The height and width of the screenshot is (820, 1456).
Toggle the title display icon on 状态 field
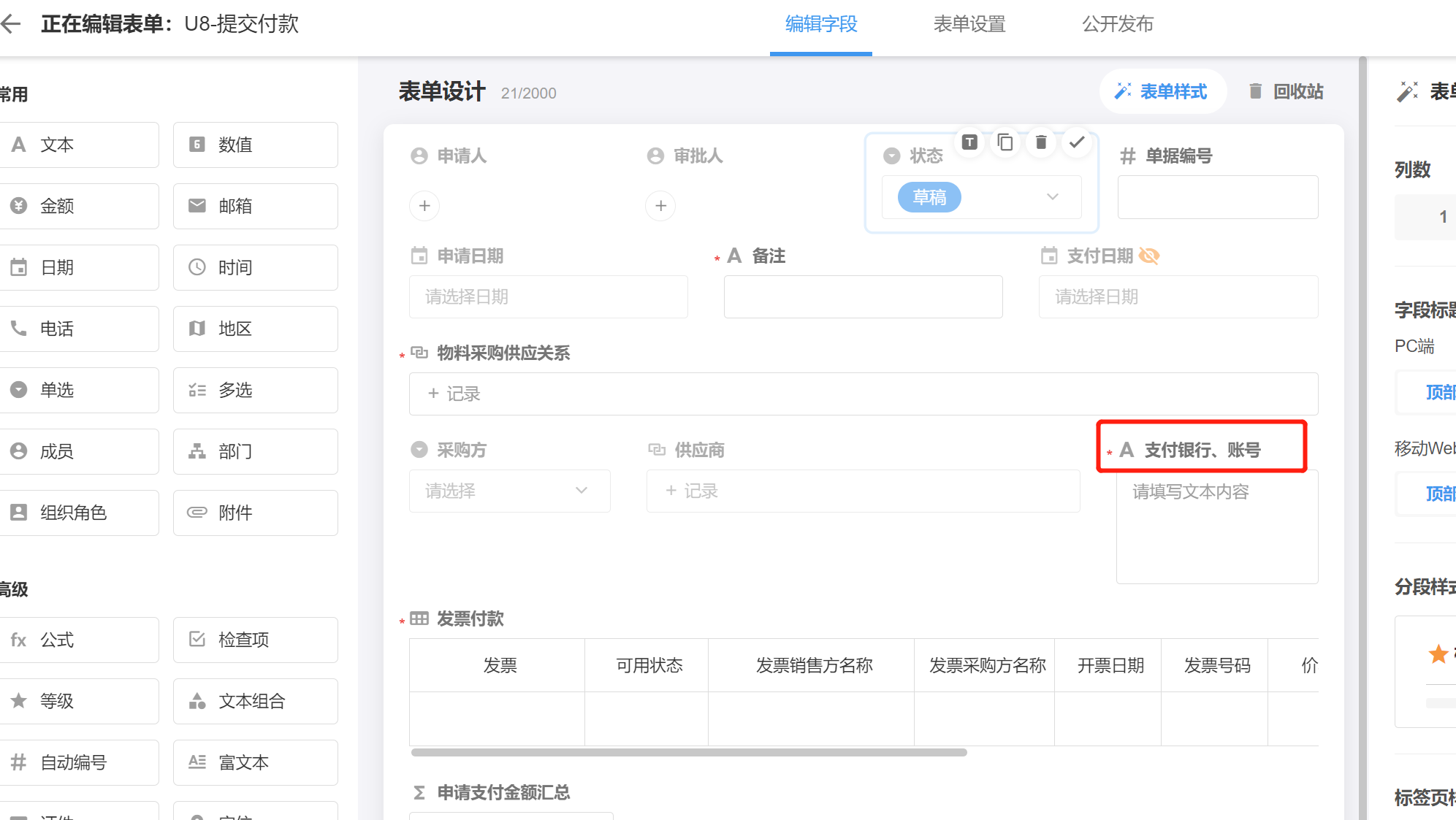pyautogui.click(x=969, y=143)
